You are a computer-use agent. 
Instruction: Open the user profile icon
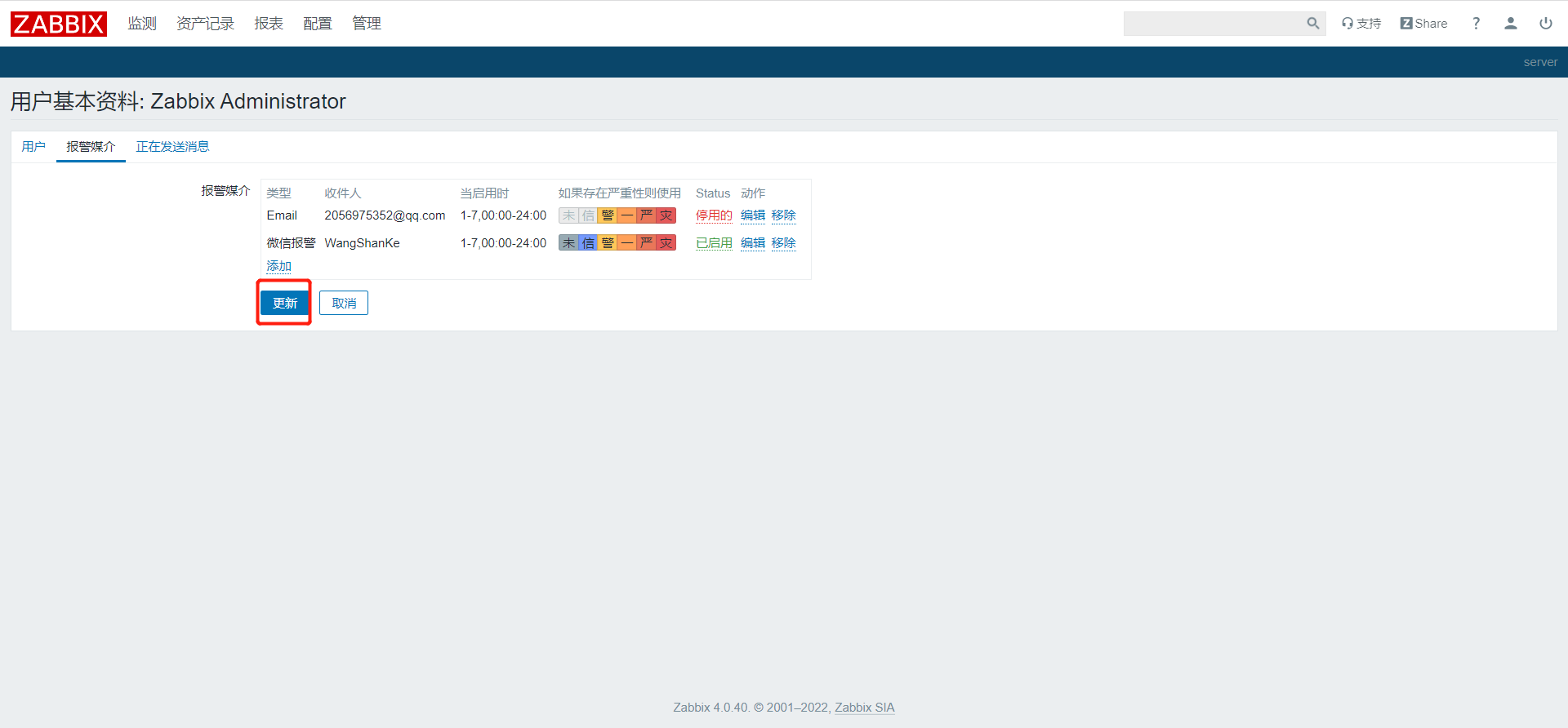1511,24
